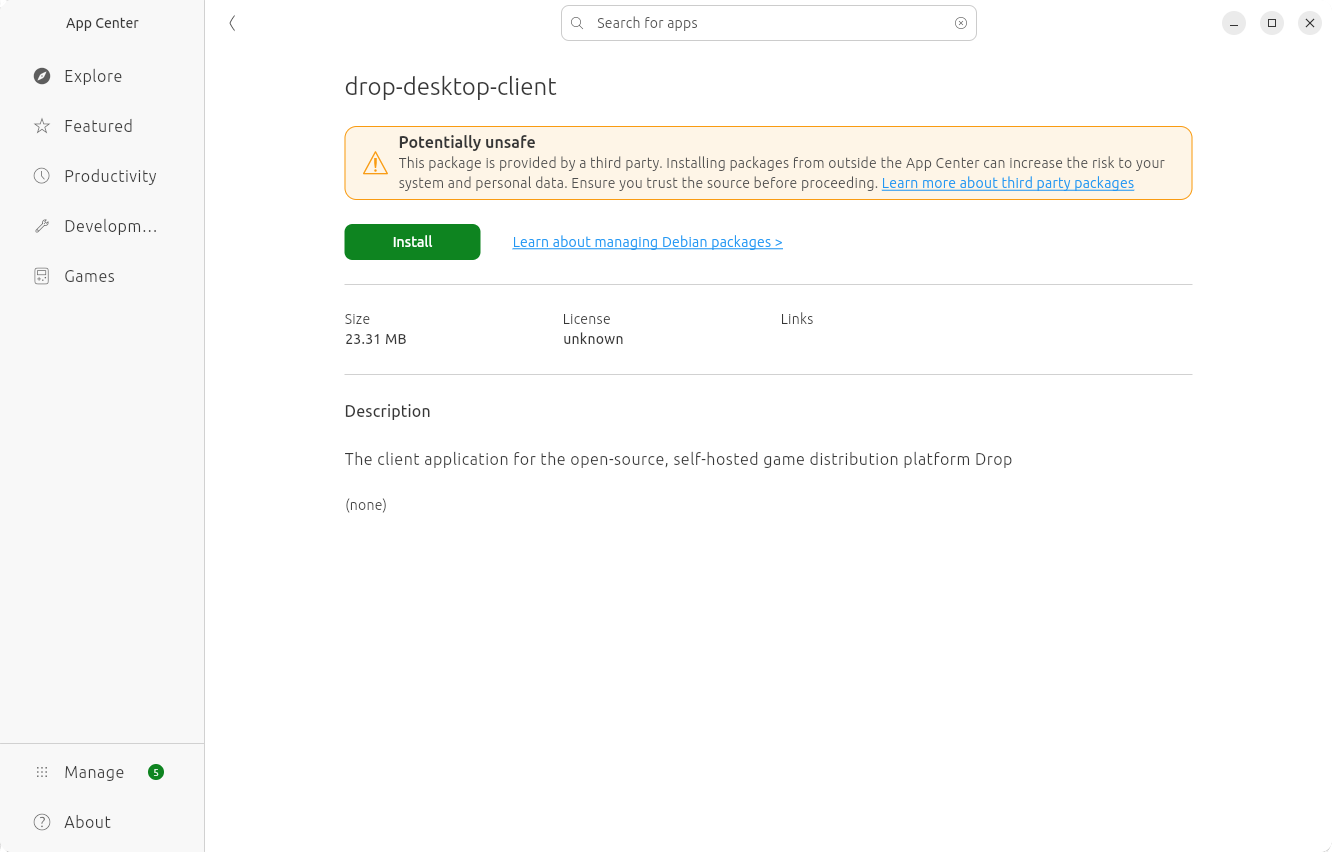Switch to the Games category
This screenshot has height=852, width=1332.
(x=89, y=275)
